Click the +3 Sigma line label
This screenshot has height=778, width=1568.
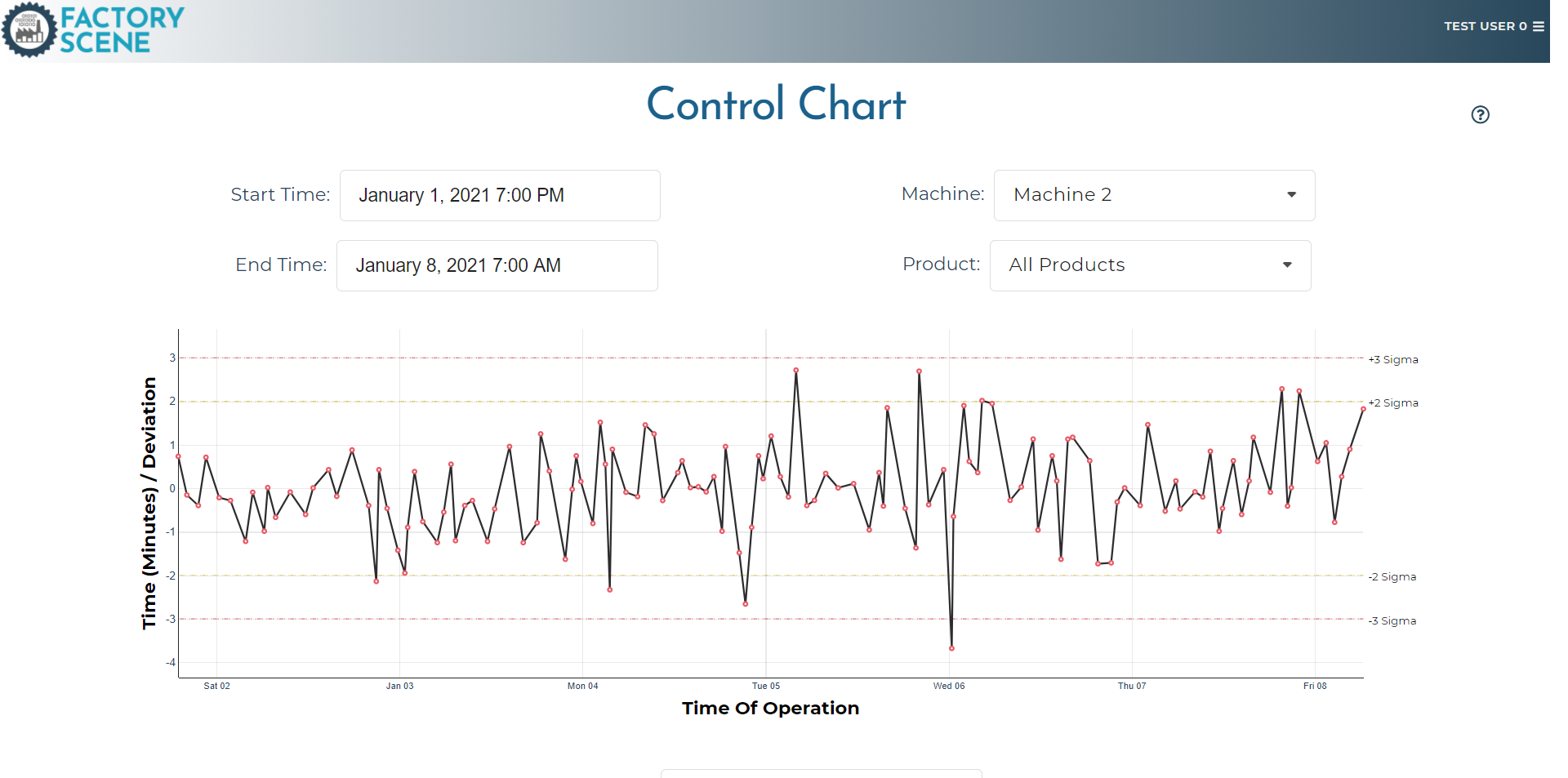pos(1393,359)
